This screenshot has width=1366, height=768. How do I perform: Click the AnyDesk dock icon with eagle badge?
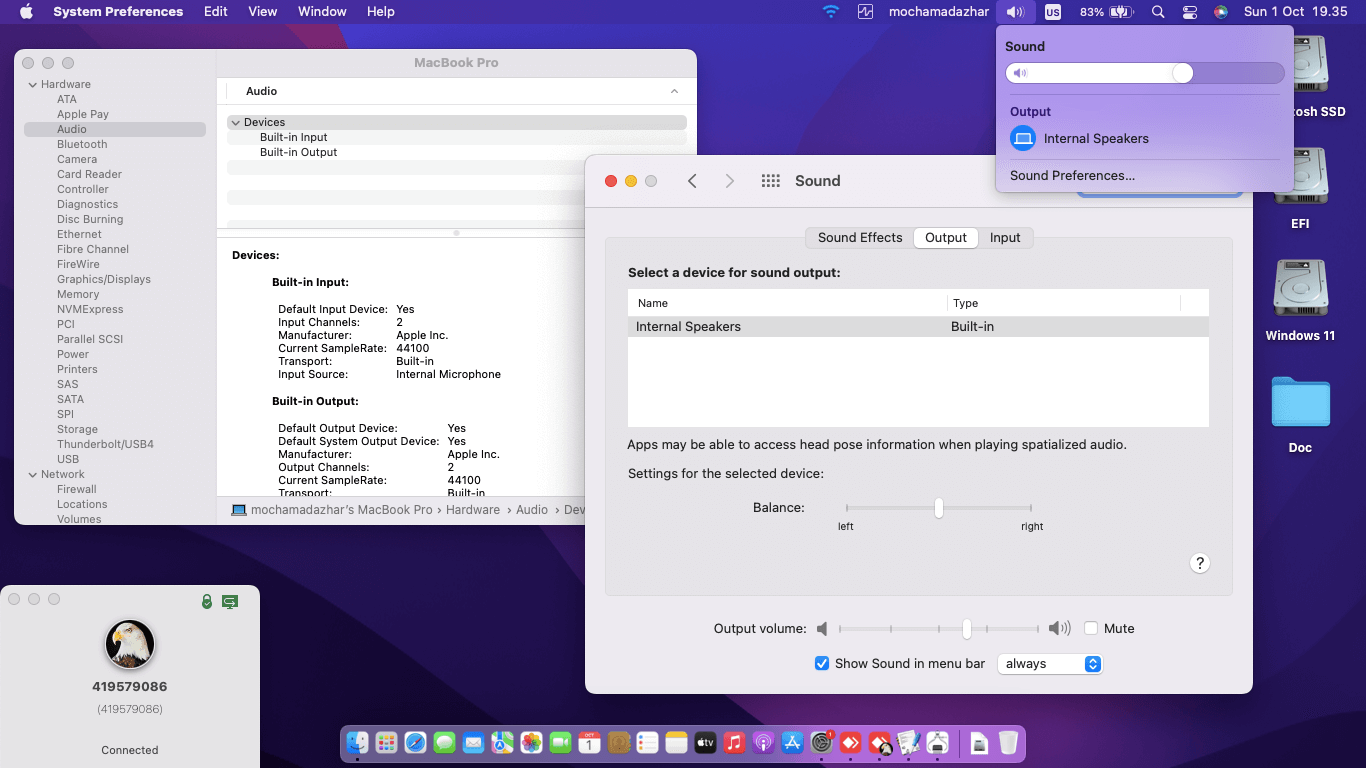click(880, 743)
